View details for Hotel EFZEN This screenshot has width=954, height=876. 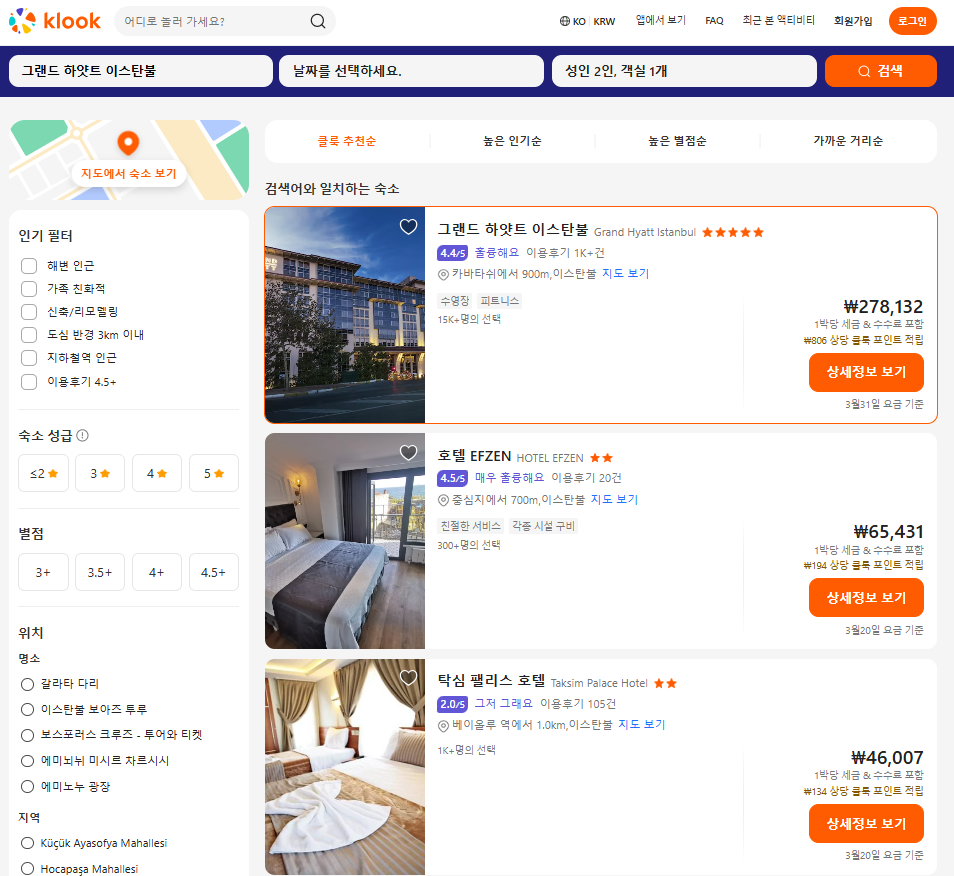tap(866, 598)
